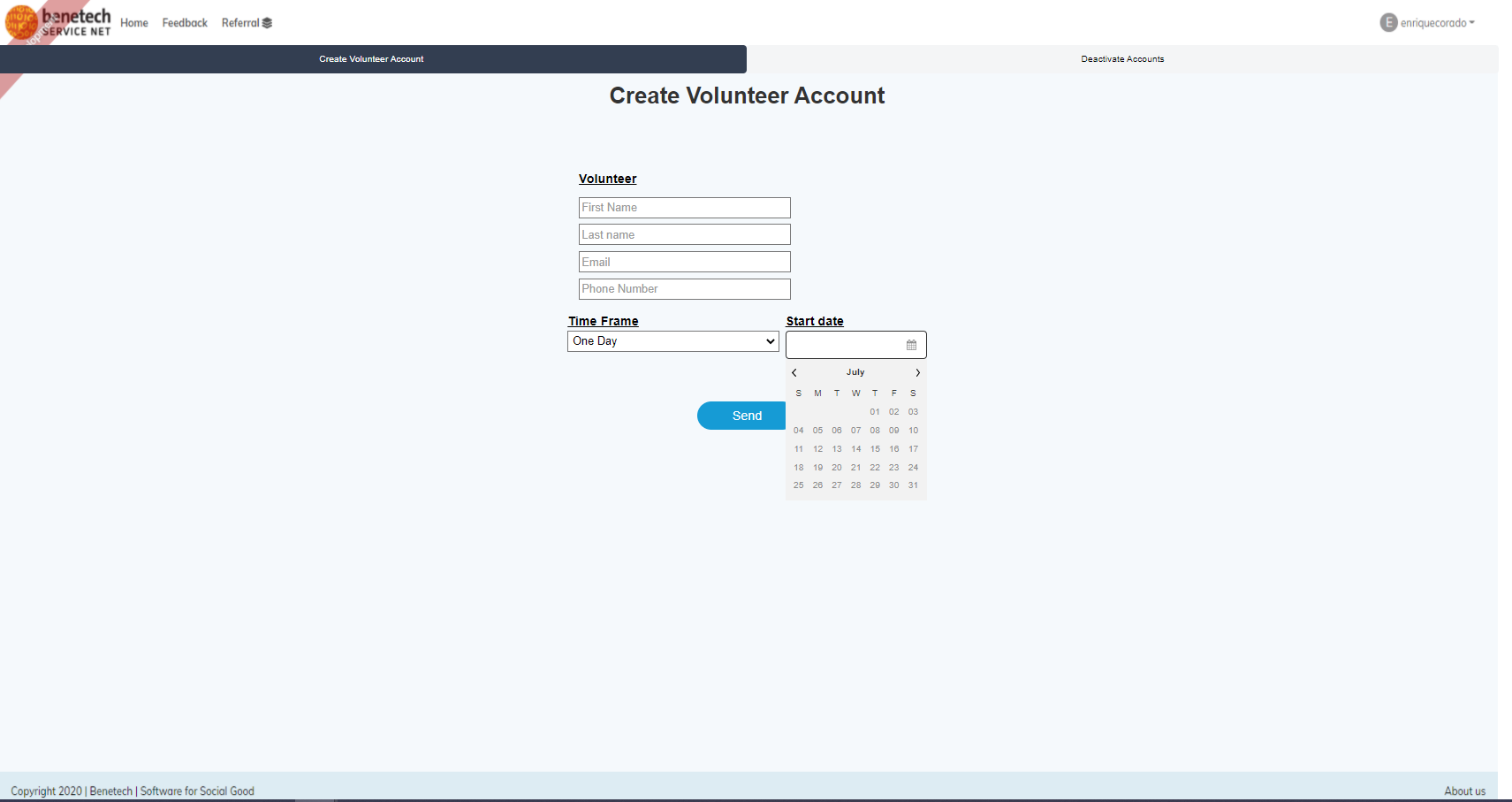The image size is (1512, 802).
Task: Select July 15 in calendar
Action: click(875, 449)
